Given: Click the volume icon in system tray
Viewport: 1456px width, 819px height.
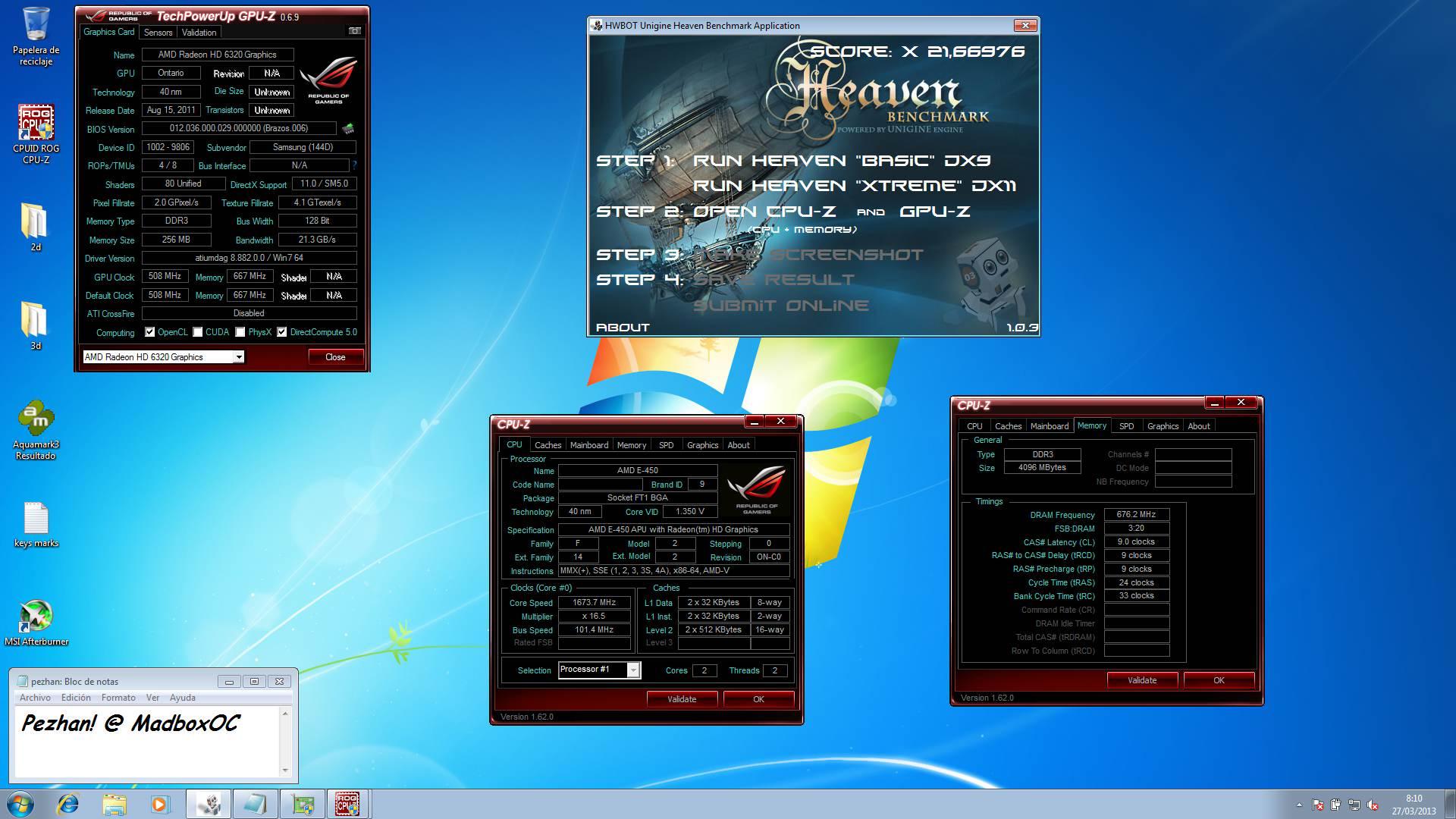Looking at the screenshot, I should pos(1373,805).
